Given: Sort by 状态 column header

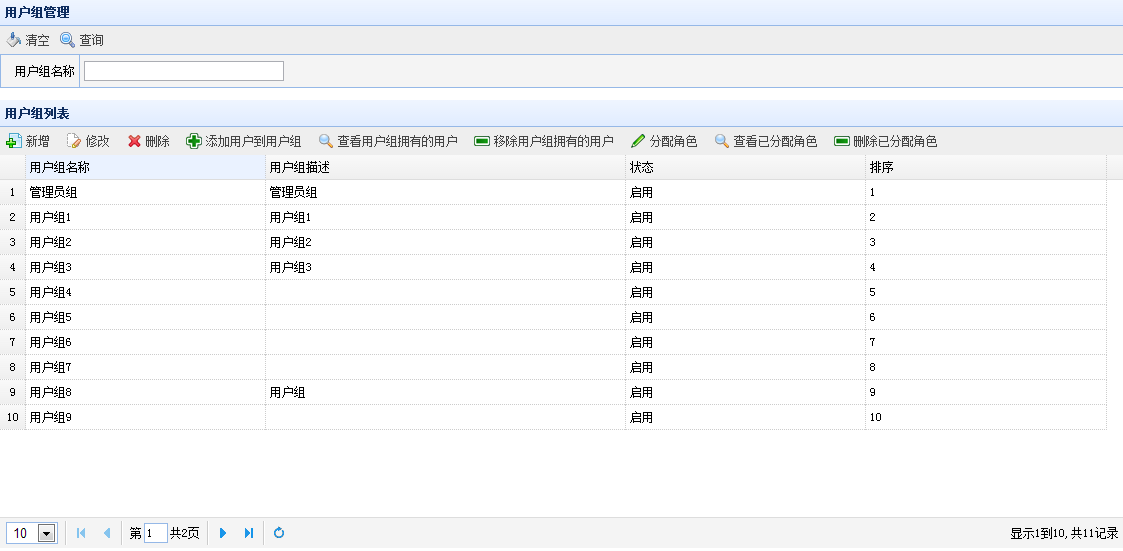Looking at the screenshot, I should coord(746,168).
